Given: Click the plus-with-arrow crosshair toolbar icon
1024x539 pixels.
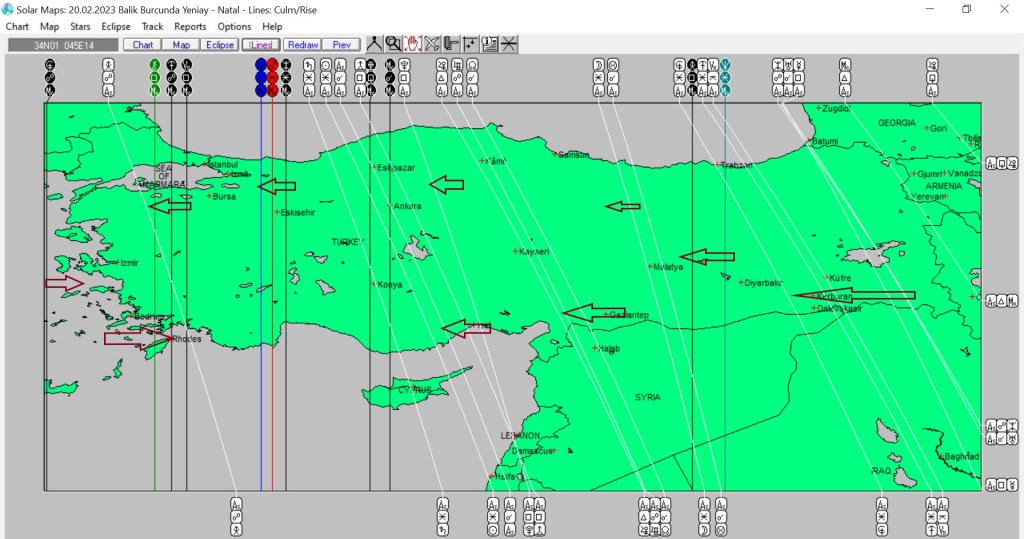Looking at the screenshot, I should [x=470, y=44].
